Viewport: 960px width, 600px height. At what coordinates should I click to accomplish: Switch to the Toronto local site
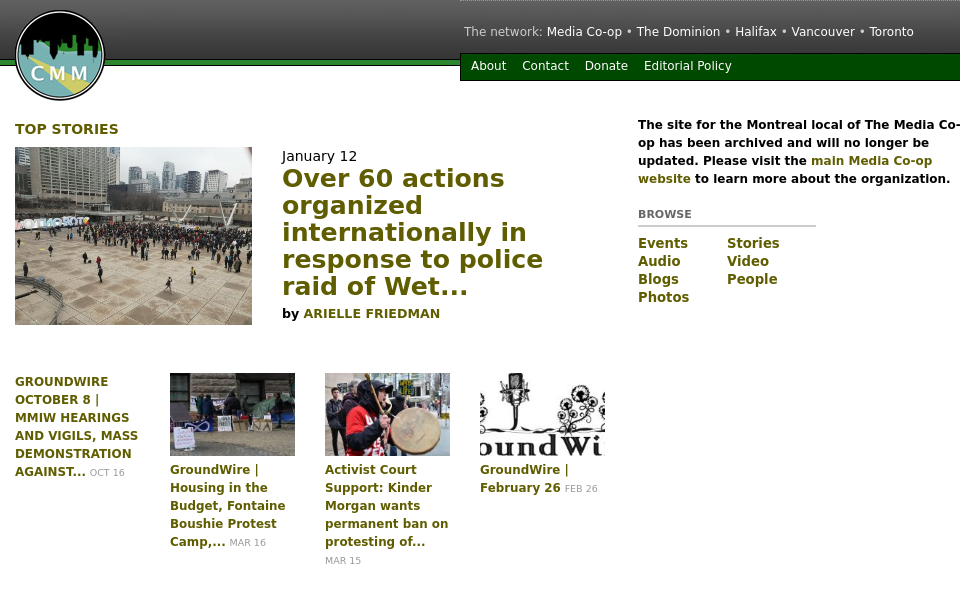coord(891,32)
